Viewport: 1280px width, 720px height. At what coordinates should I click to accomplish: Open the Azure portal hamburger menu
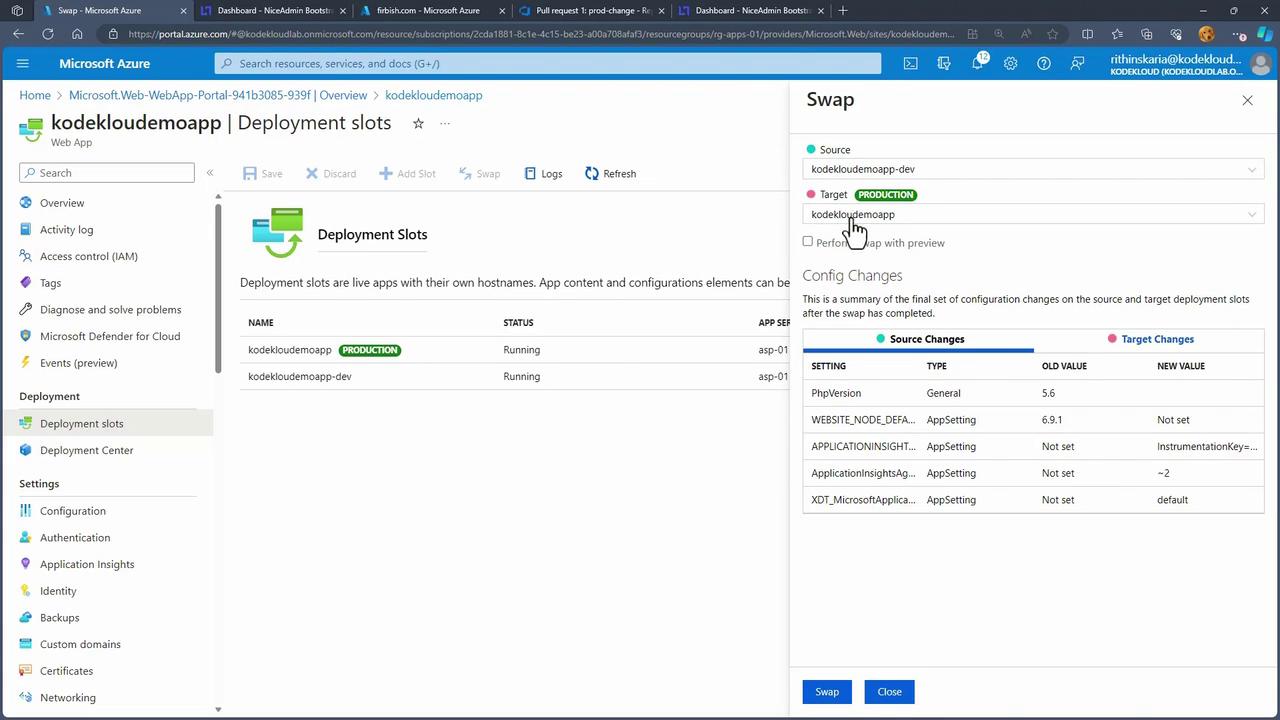(x=22, y=63)
